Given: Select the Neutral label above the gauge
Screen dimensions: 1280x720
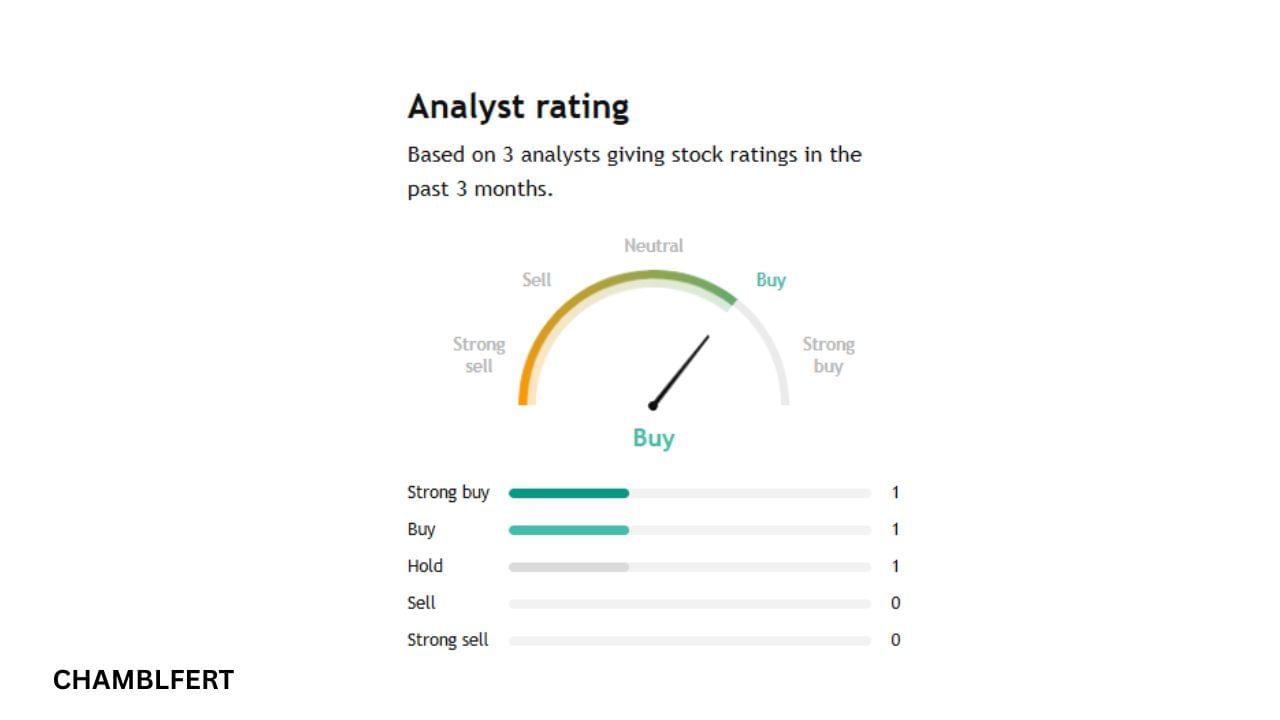Looking at the screenshot, I should click(x=653, y=245).
